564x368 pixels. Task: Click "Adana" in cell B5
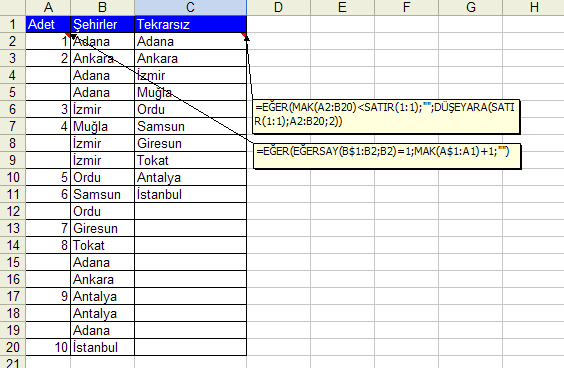tap(91, 92)
